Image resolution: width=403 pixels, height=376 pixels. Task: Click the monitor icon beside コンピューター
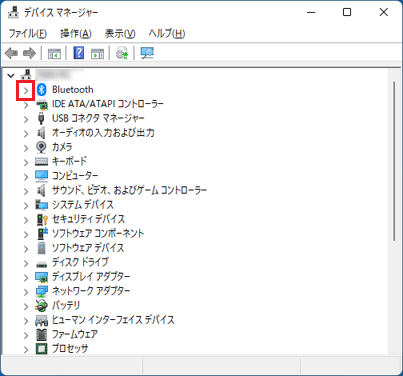pos(41,176)
